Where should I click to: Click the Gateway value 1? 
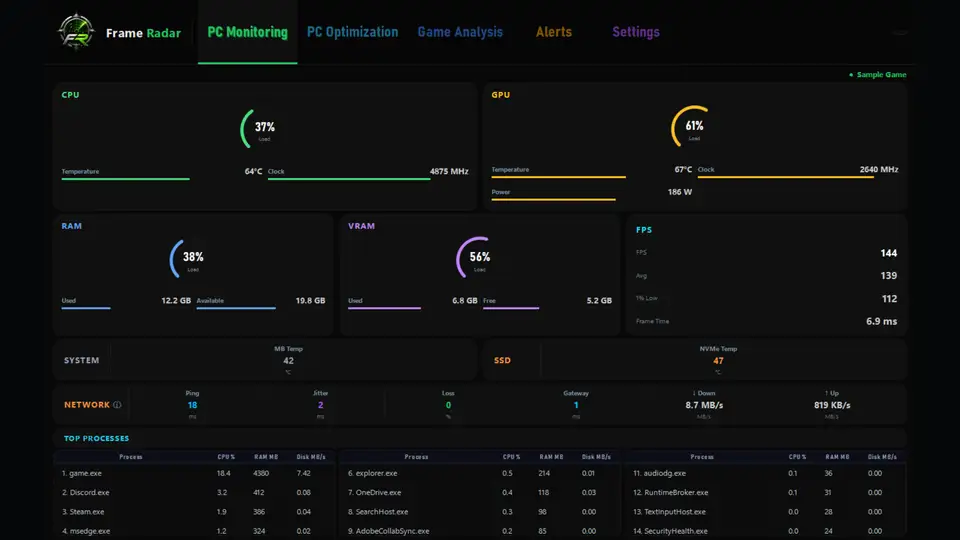pyautogui.click(x=576, y=405)
